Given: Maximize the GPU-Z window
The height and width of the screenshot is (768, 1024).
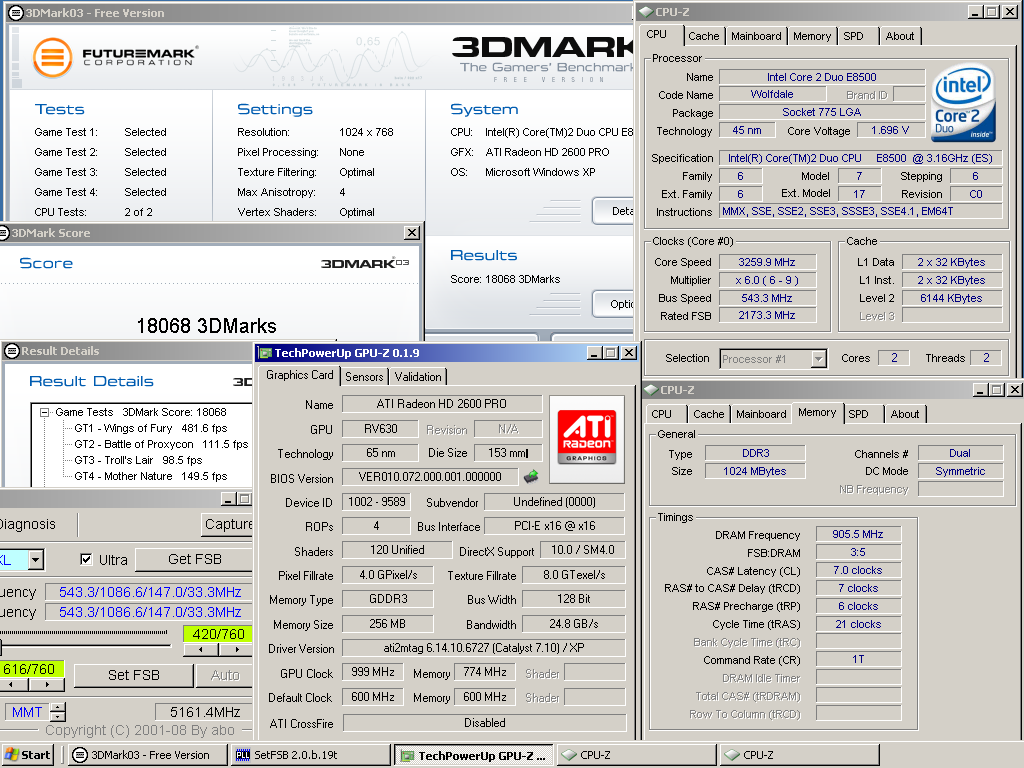Looking at the screenshot, I should click(x=611, y=353).
